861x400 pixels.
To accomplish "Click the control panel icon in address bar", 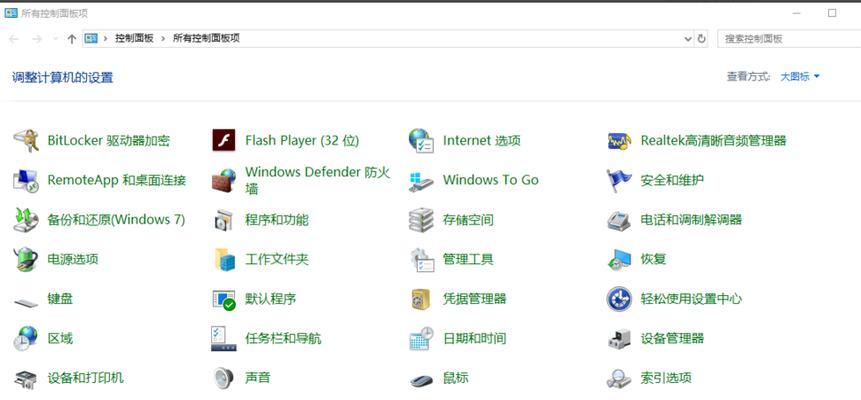I will tap(91, 38).
